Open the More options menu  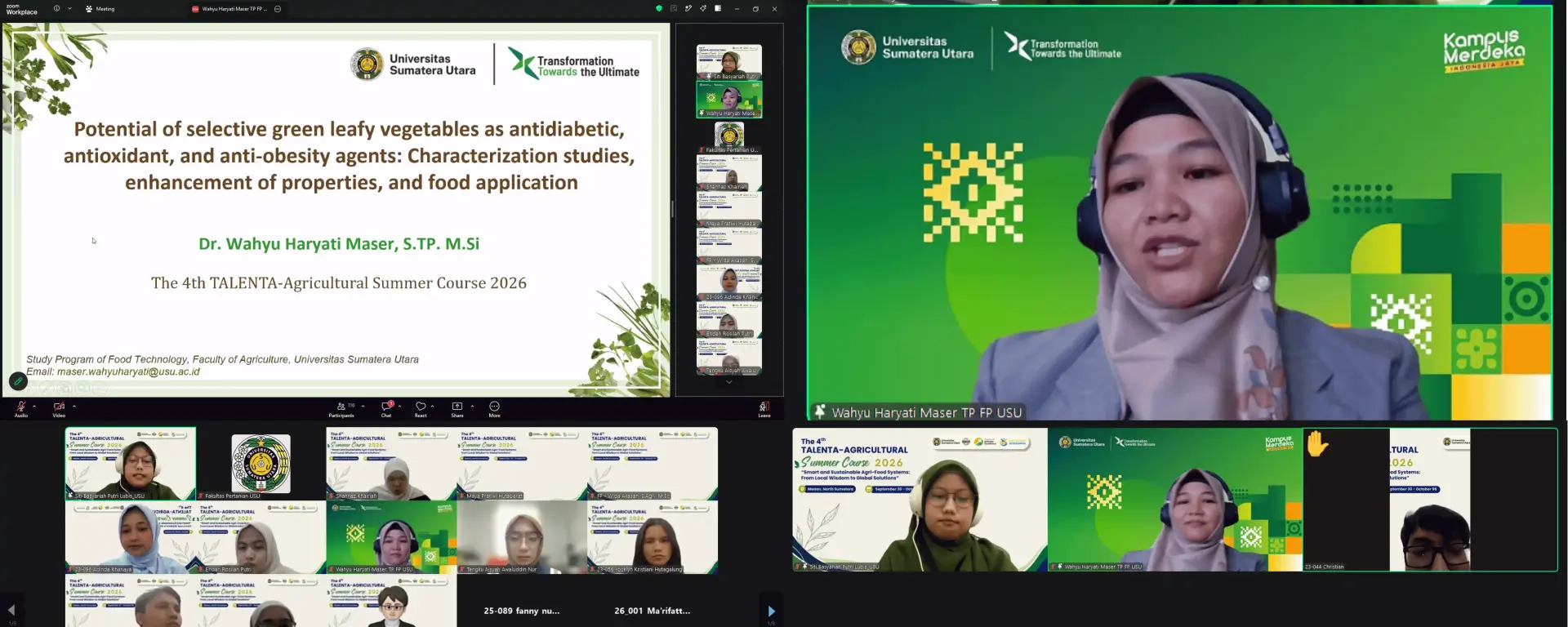click(x=494, y=408)
